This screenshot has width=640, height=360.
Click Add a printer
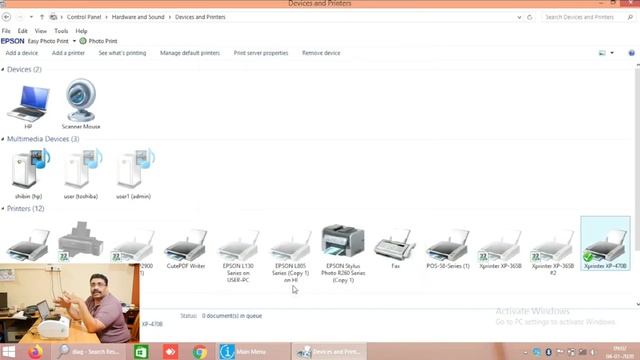[68, 53]
